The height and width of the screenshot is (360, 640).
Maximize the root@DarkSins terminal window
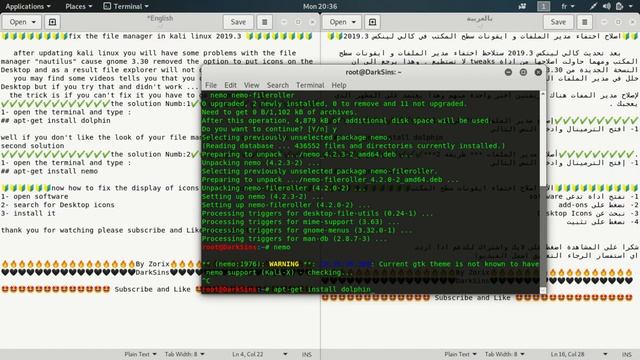(x=523, y=72)
